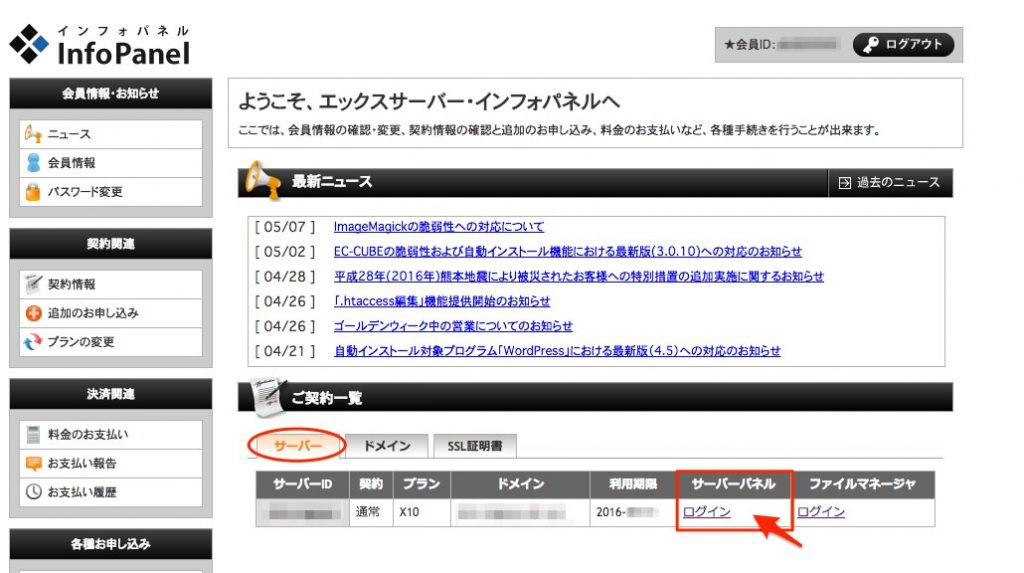This screenshot has height=573, width=1024.
Task: Click the plan change arrows icon
Action: pyautogui.click(x=33, y=342)
